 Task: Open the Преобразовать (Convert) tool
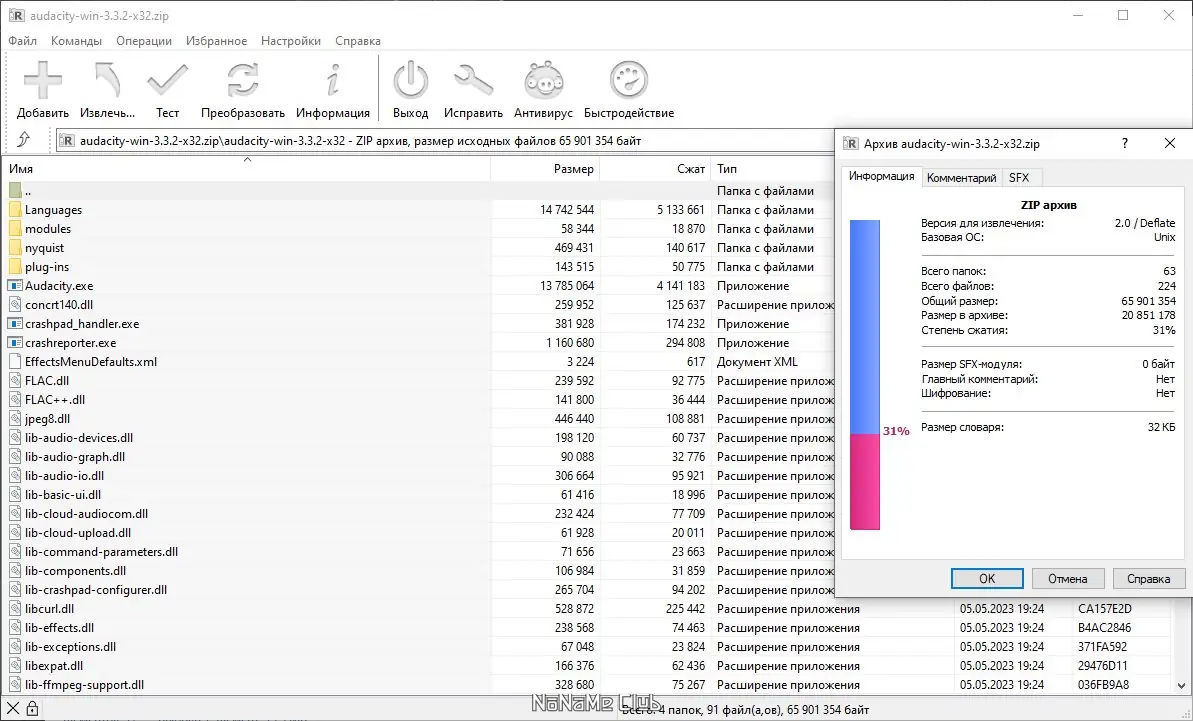coord(243,80)
